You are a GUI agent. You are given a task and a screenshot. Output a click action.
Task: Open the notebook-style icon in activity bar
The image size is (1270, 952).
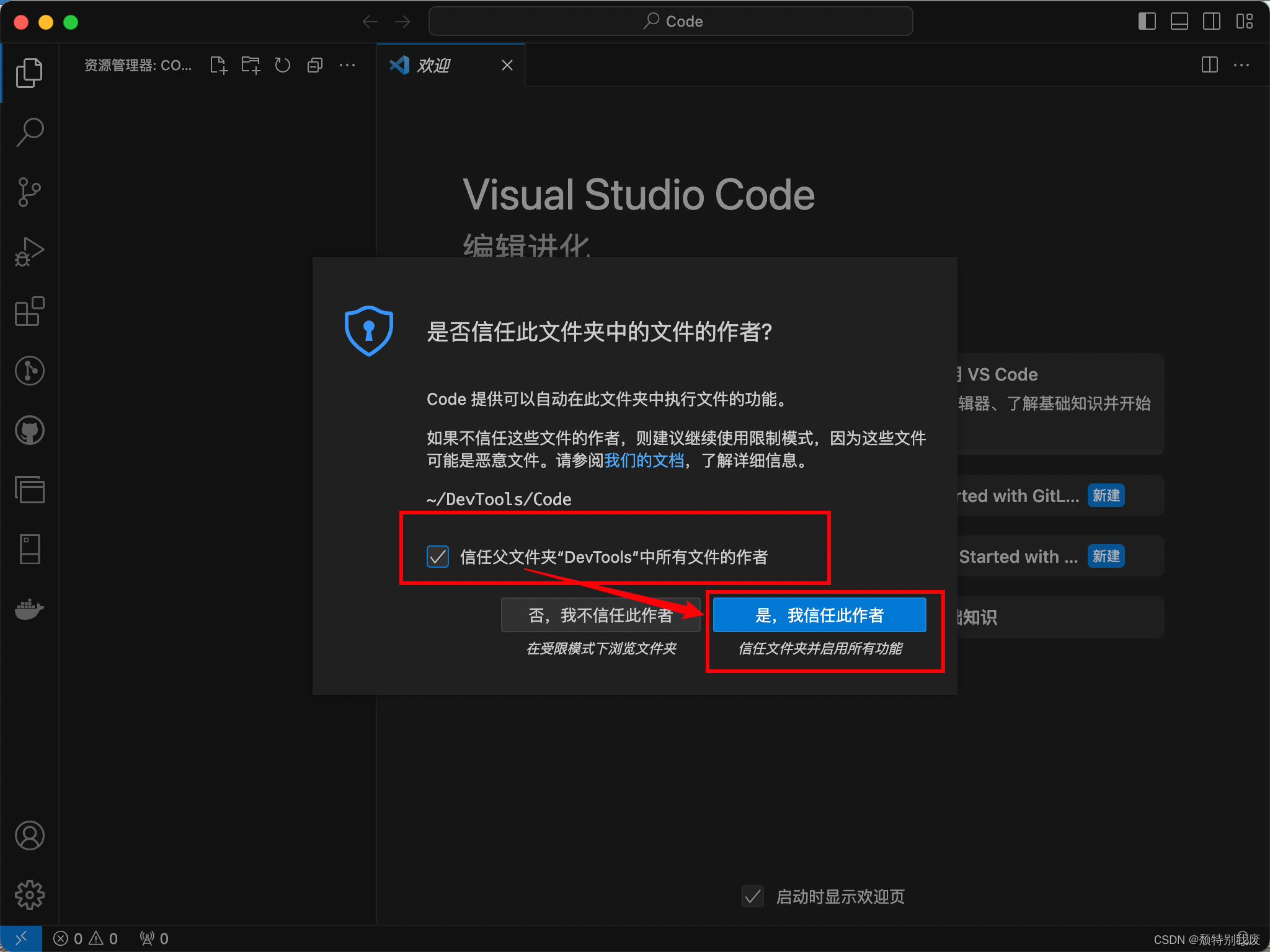(x=29, y=549)
